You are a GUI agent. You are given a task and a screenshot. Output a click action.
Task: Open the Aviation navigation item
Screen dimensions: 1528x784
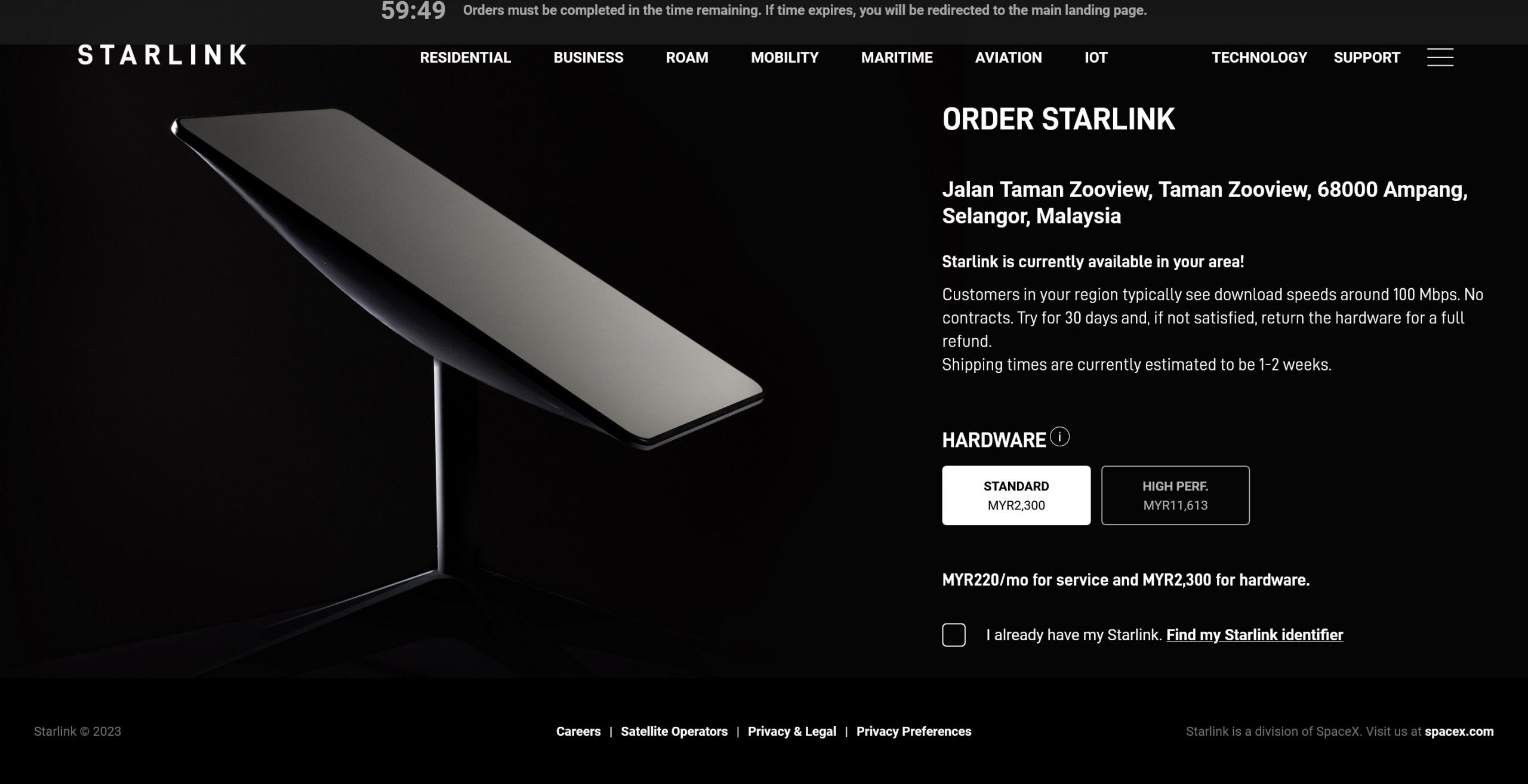tap(1008, 58)
